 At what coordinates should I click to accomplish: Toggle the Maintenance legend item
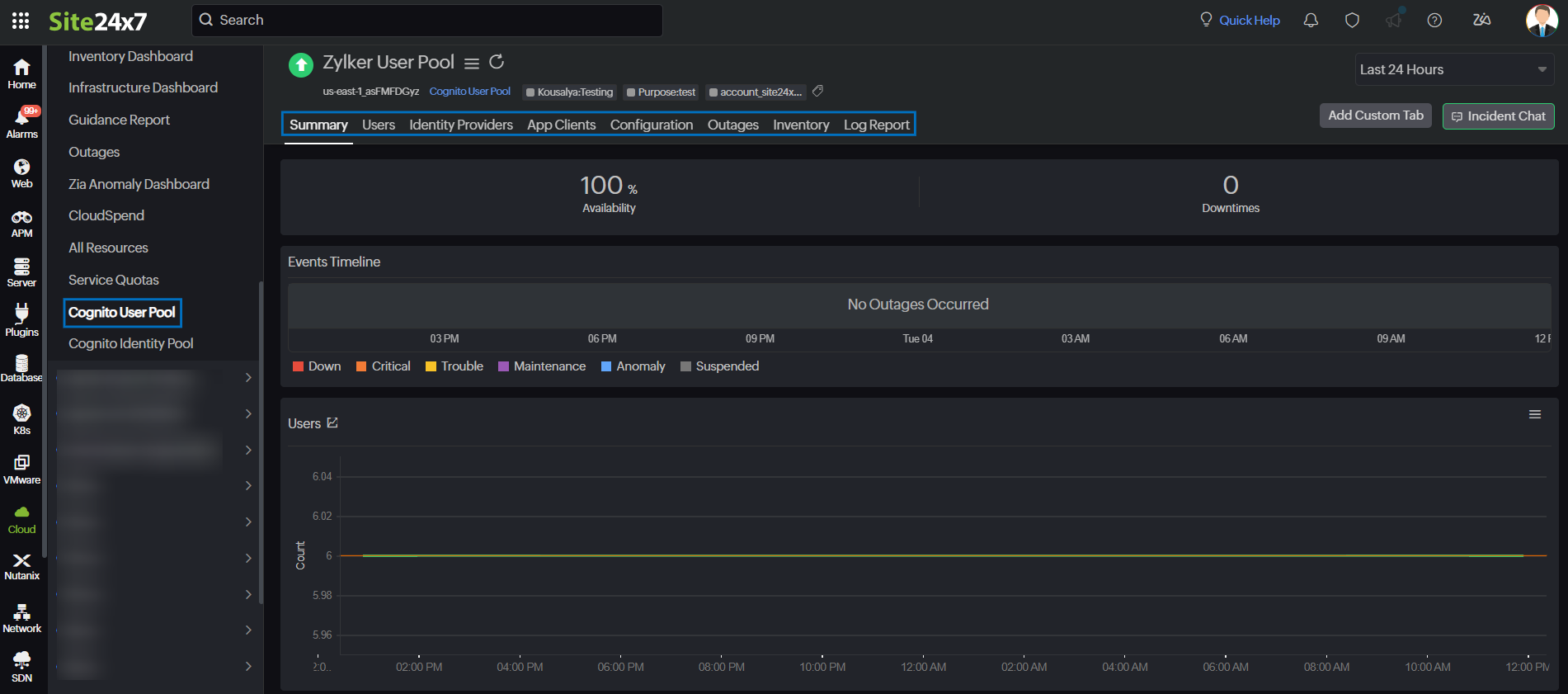(x=542, y=366)
